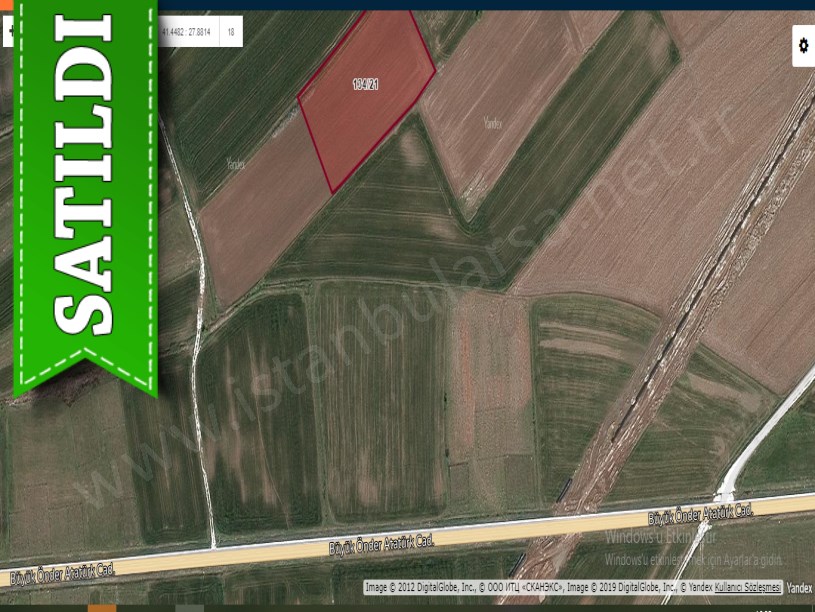Image resolution: width=815 pixels, height=612 pixels.
Task: Click the coordinates box showing 41.4482 : 27.8814
Action: 186,32
